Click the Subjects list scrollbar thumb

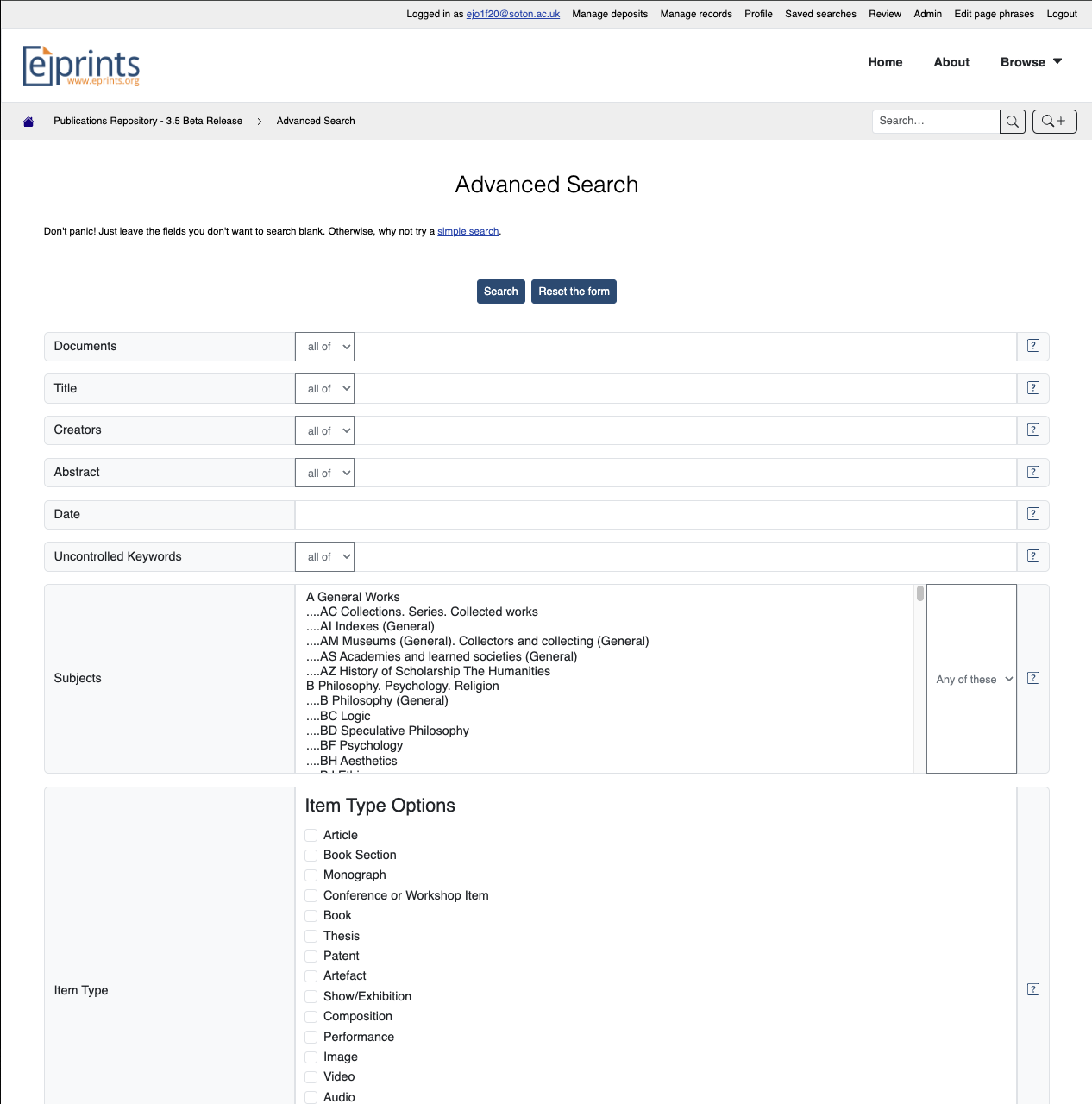click(x=920, y=593)
